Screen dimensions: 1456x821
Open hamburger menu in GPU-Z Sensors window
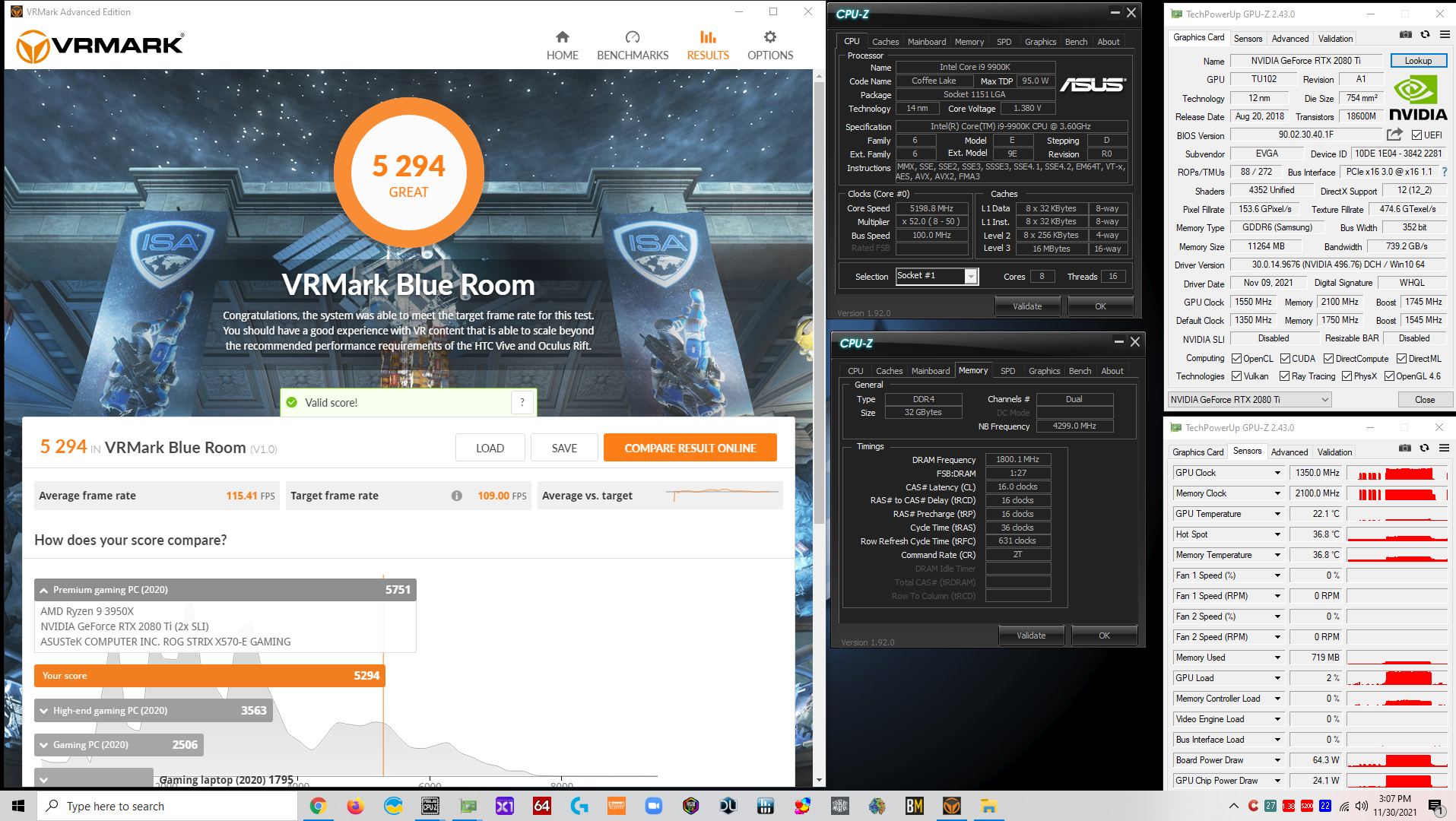[x=1445, y=448]
